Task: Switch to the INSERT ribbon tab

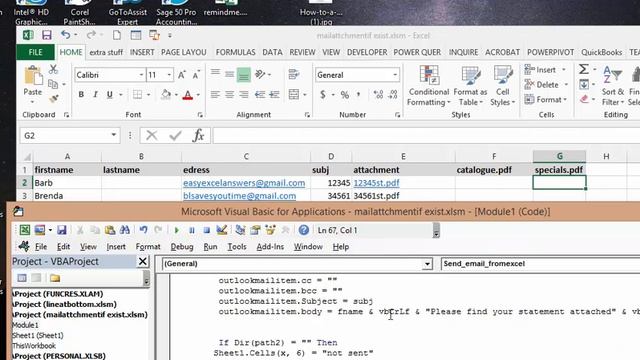Action: coord(142,52)
